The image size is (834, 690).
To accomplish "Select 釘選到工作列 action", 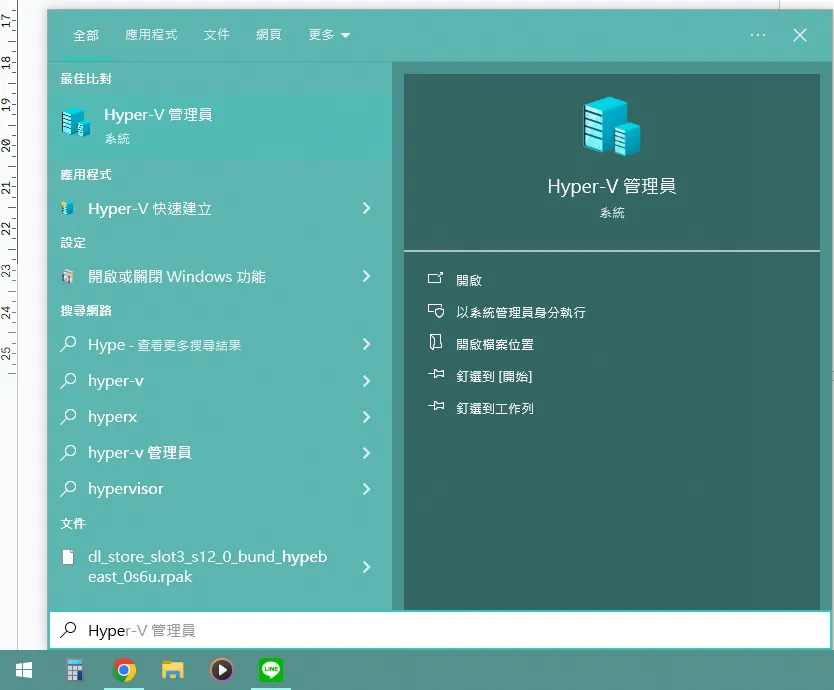I will pos(495,409).
